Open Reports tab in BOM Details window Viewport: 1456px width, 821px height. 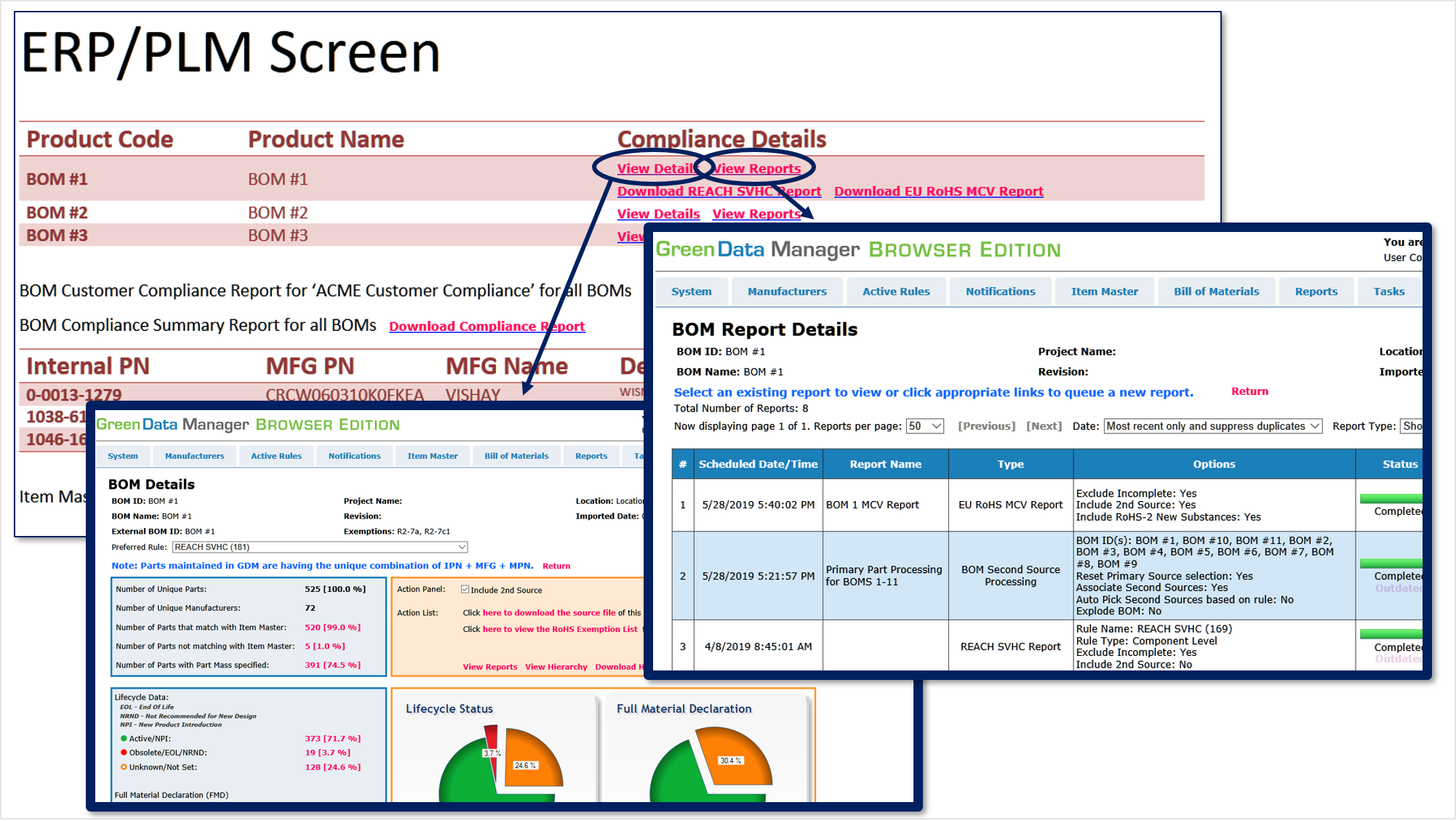(x=591, y=456)
